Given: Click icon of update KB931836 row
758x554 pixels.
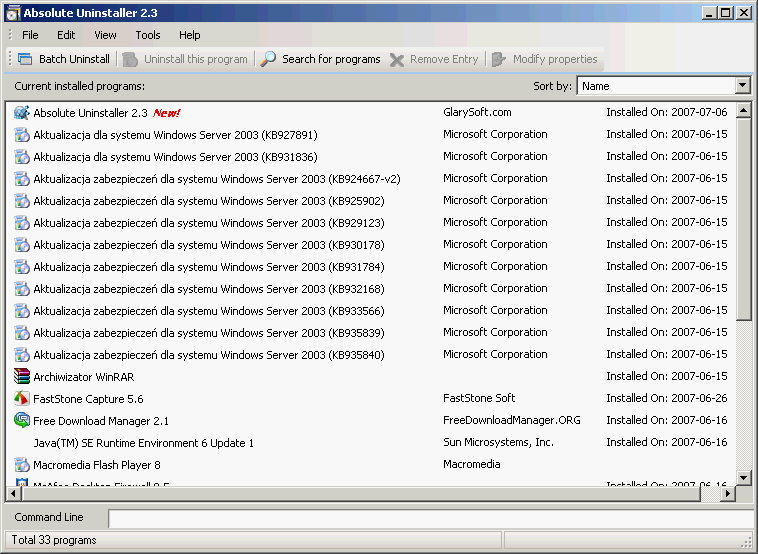Looking at the screenshot, I should click(x=22, y=157).
